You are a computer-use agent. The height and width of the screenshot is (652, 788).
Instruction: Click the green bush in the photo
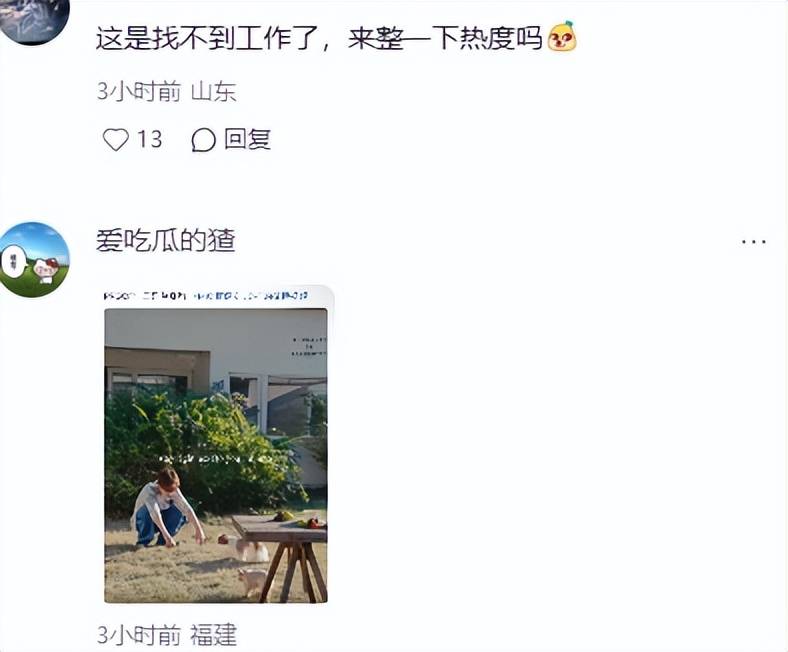pyautogui.click(x=201, y=447)
